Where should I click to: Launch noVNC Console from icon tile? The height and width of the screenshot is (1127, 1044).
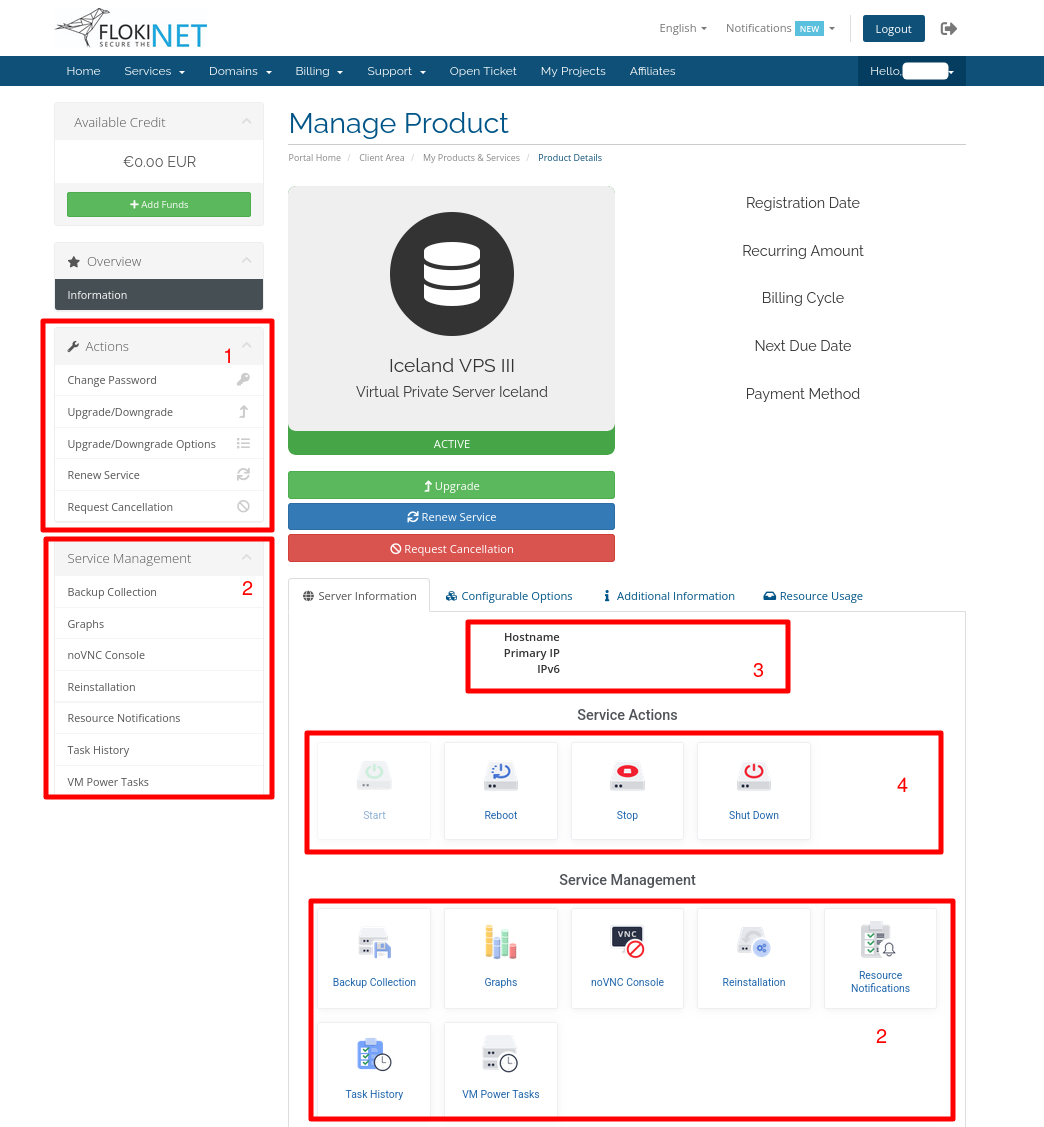(627, 943)
